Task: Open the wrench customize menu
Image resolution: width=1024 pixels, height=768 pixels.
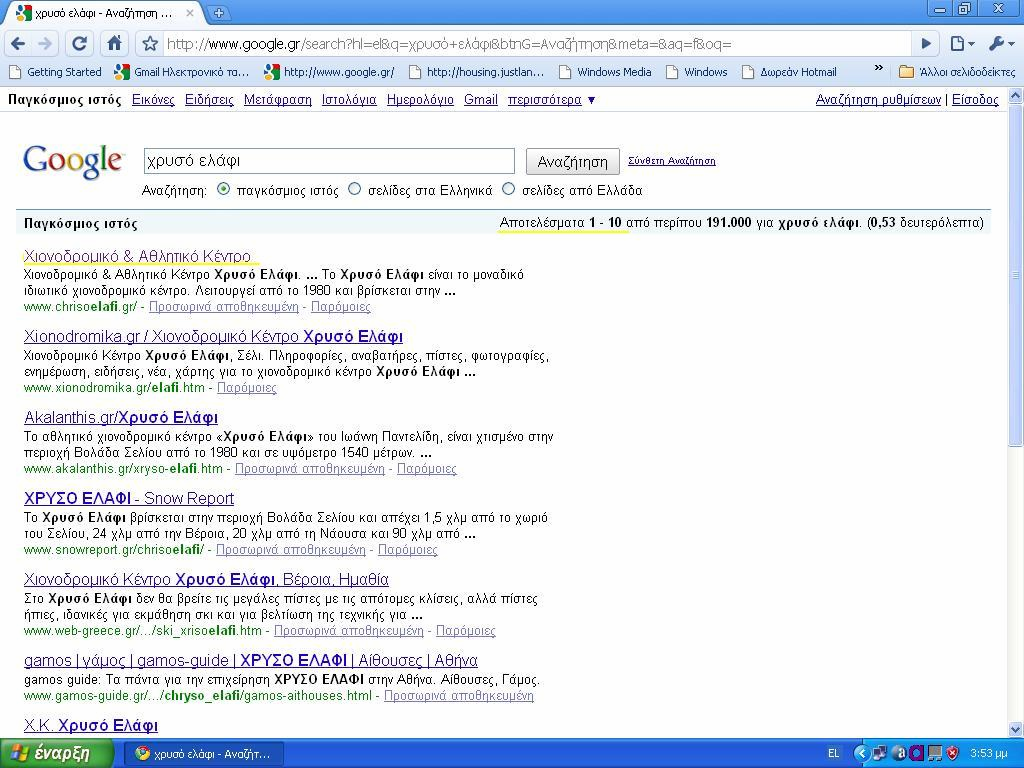Action: (x=1000, y=44)
